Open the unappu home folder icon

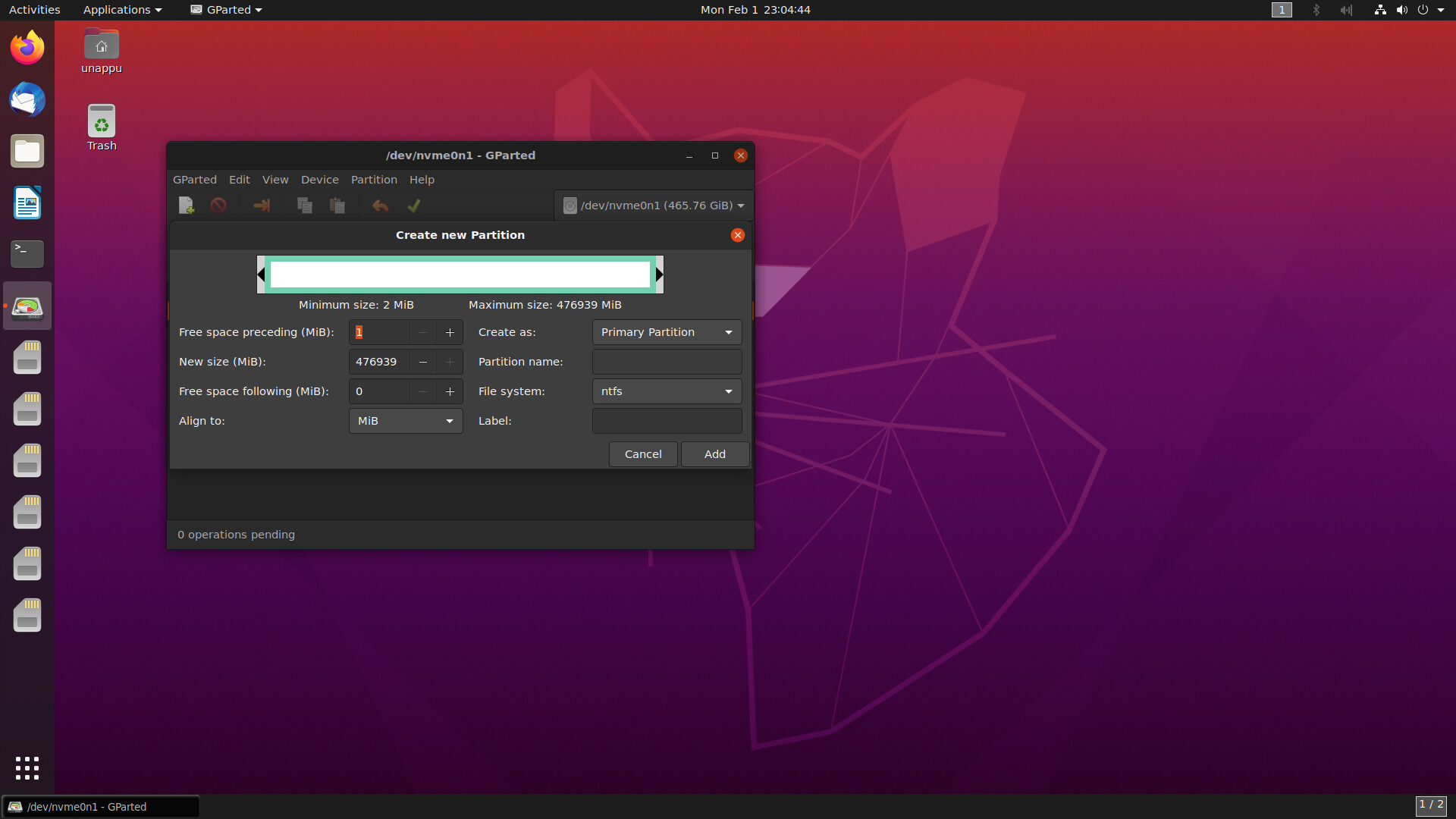[x=102, y=51]
